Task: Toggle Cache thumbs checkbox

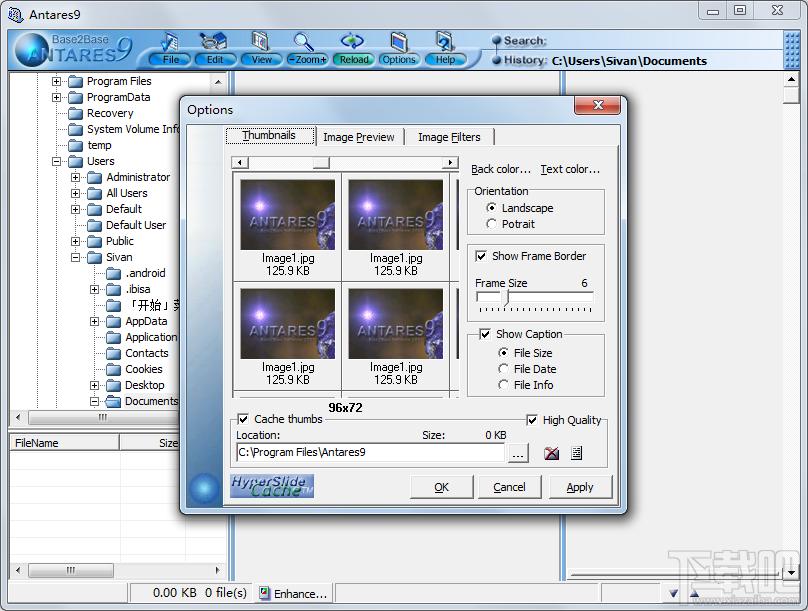Action: (x=243, y=419)
